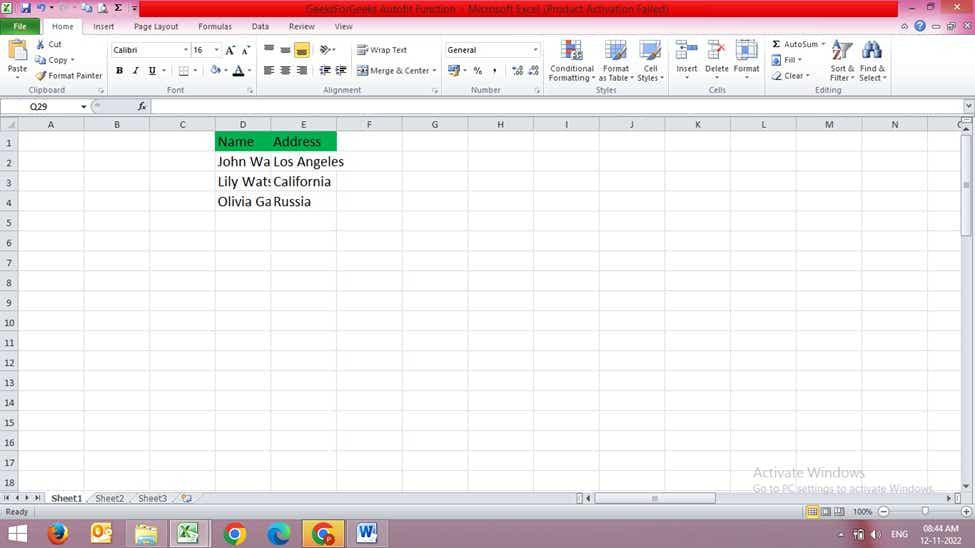Image resolution: width=975 pixels, height=548 pixels.
Task: Toggle Wrap Text on selected cell
Action: (x=382, y=50)
